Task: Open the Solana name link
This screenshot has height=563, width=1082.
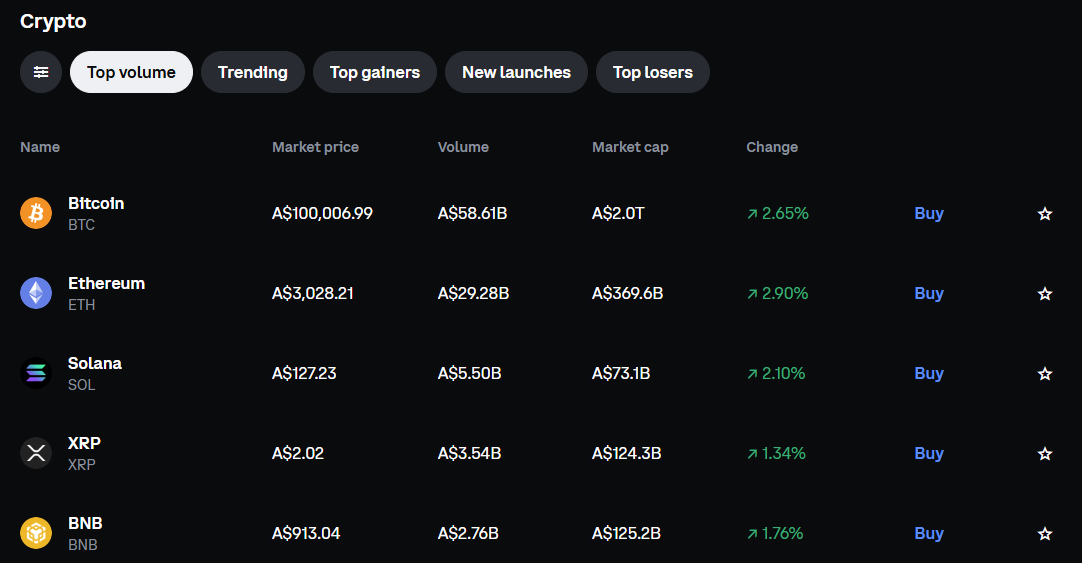Action: point(95,364)
